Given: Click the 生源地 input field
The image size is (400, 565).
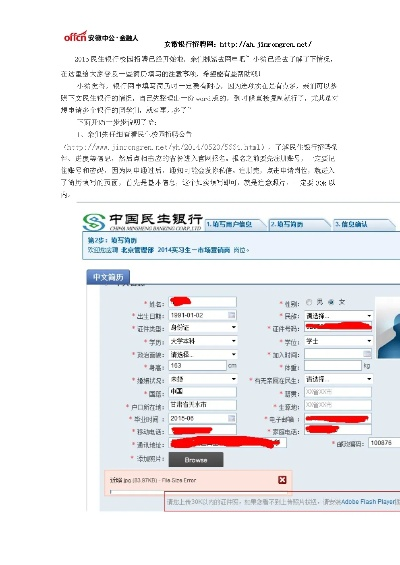Looking at the screenshot, I should point(338,405).
